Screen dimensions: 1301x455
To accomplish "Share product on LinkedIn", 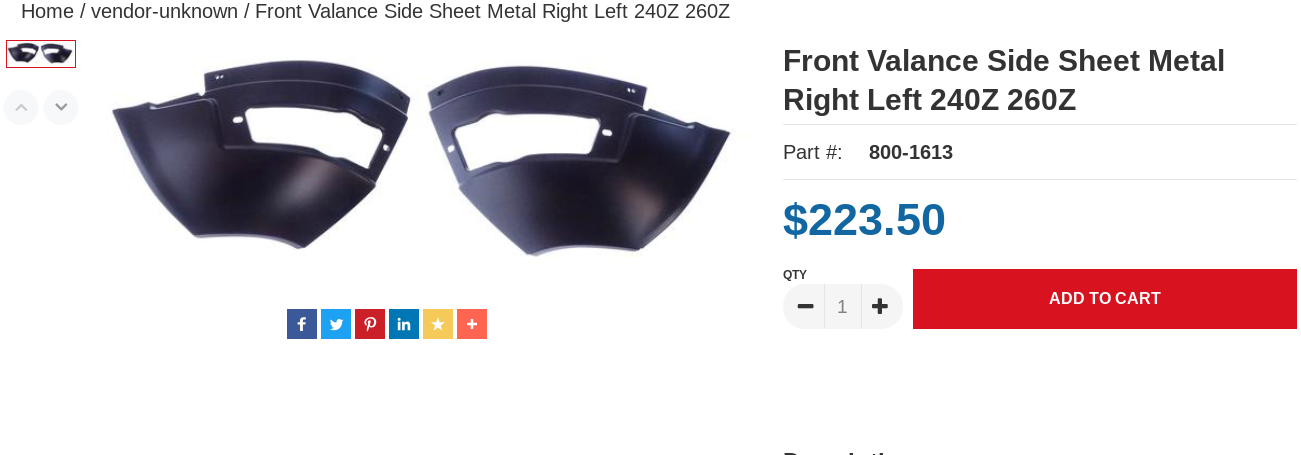I will click(x=404, y=324).
